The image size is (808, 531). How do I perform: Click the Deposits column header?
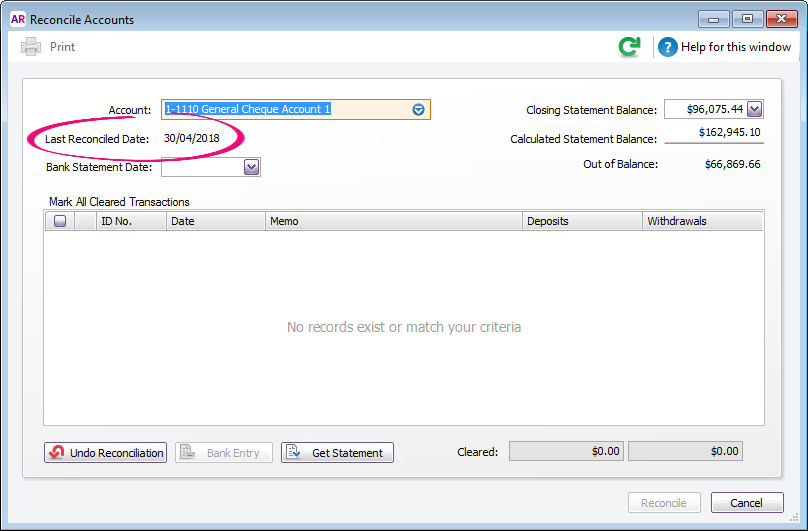click(582, 221)
